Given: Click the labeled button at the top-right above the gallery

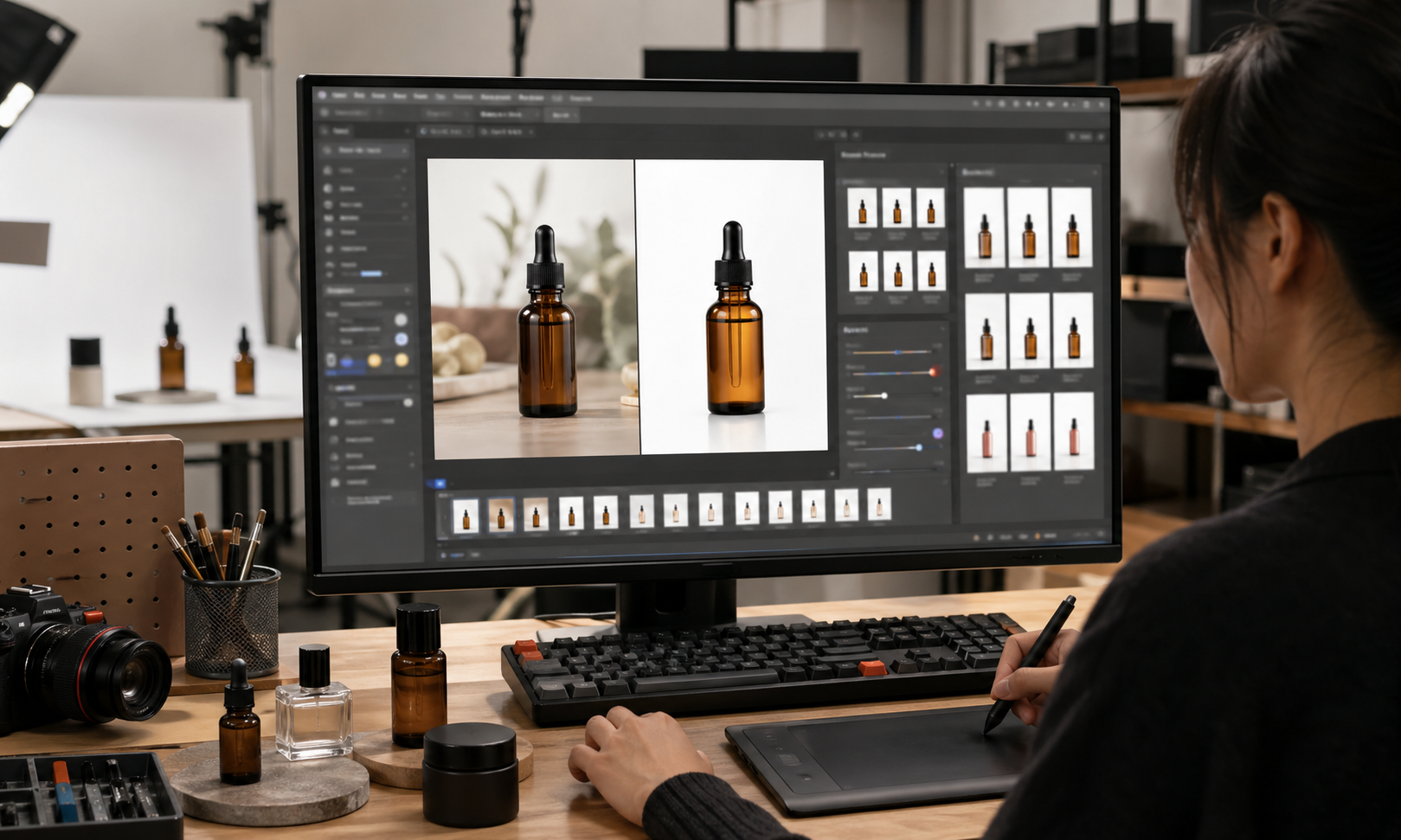Looking at the screenshot, I should (1083, 137).
